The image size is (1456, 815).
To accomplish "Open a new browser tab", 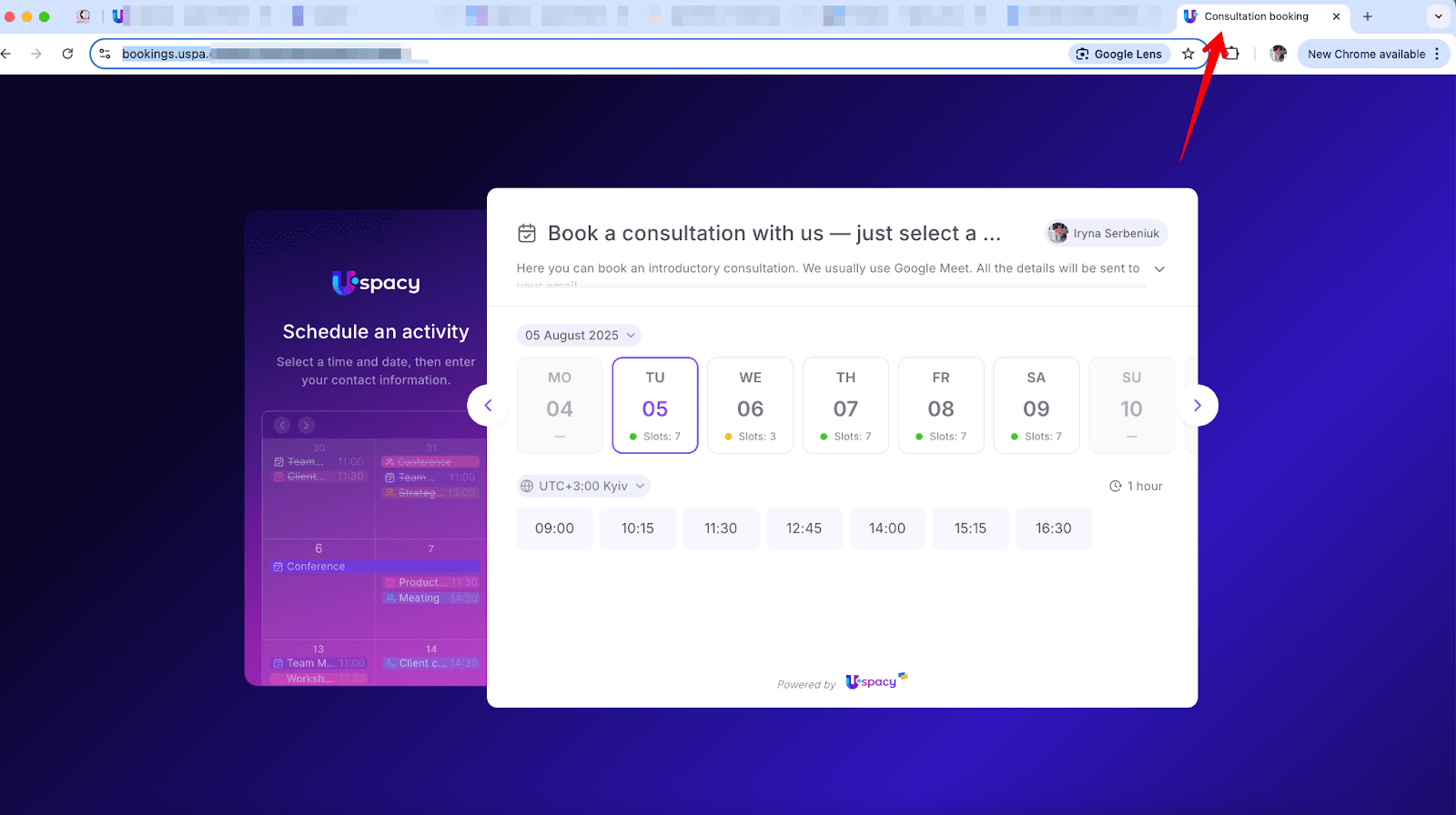I will (1367, 16).
